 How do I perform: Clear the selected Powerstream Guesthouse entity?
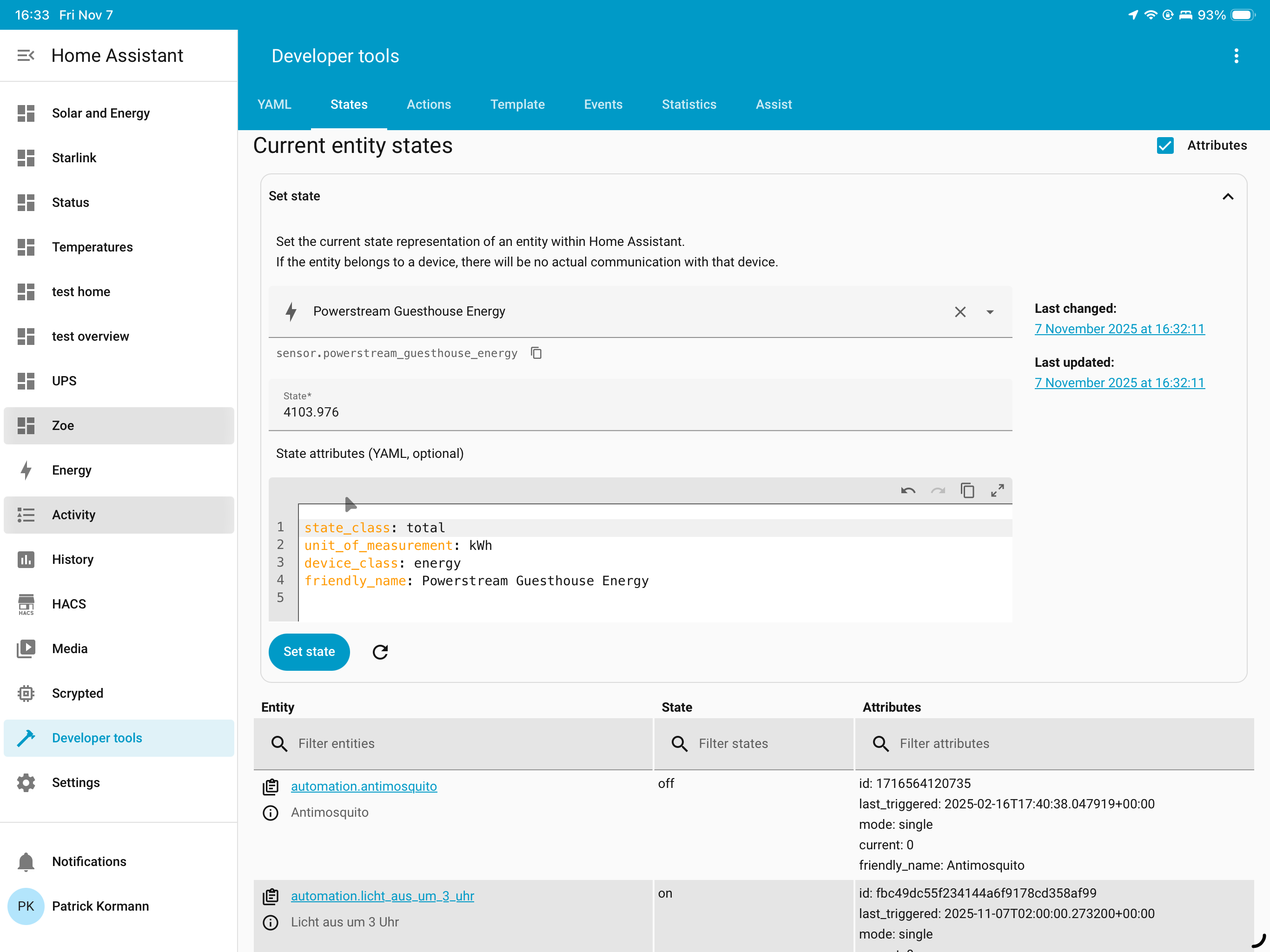point(960,312)
